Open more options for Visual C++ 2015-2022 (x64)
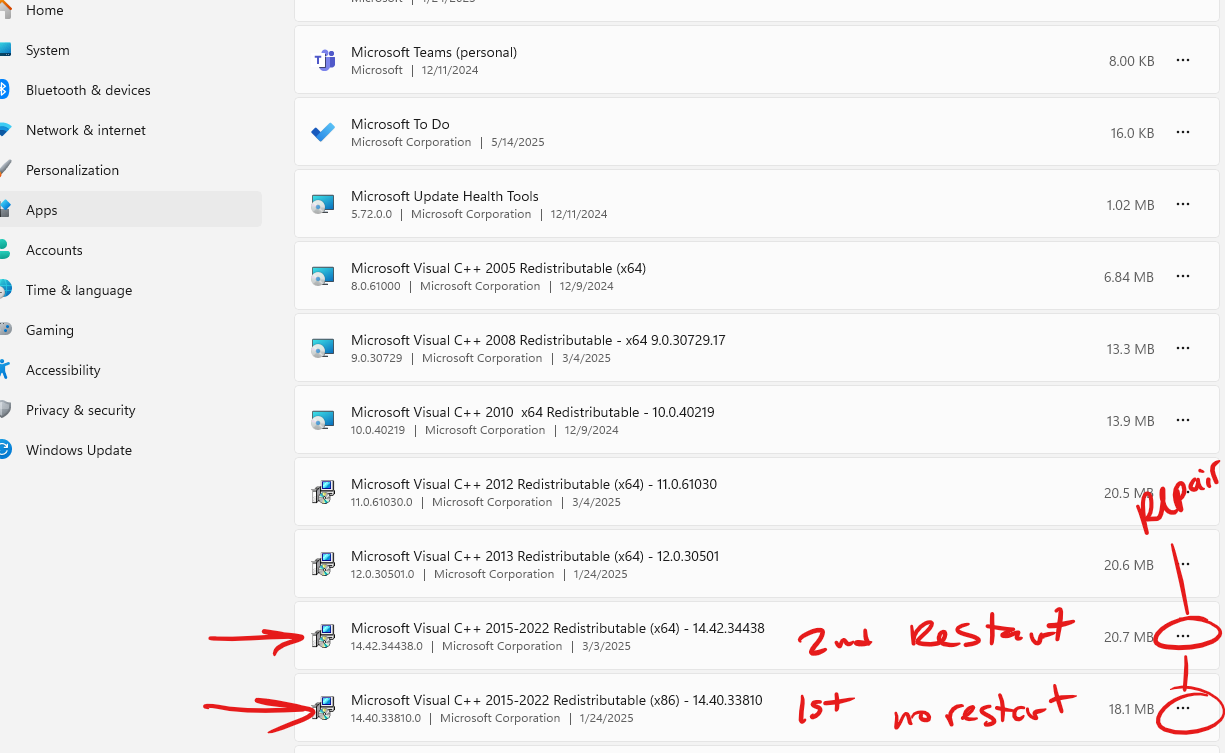This screenshot has width=1225, height=753. [x=1183, y=636]
